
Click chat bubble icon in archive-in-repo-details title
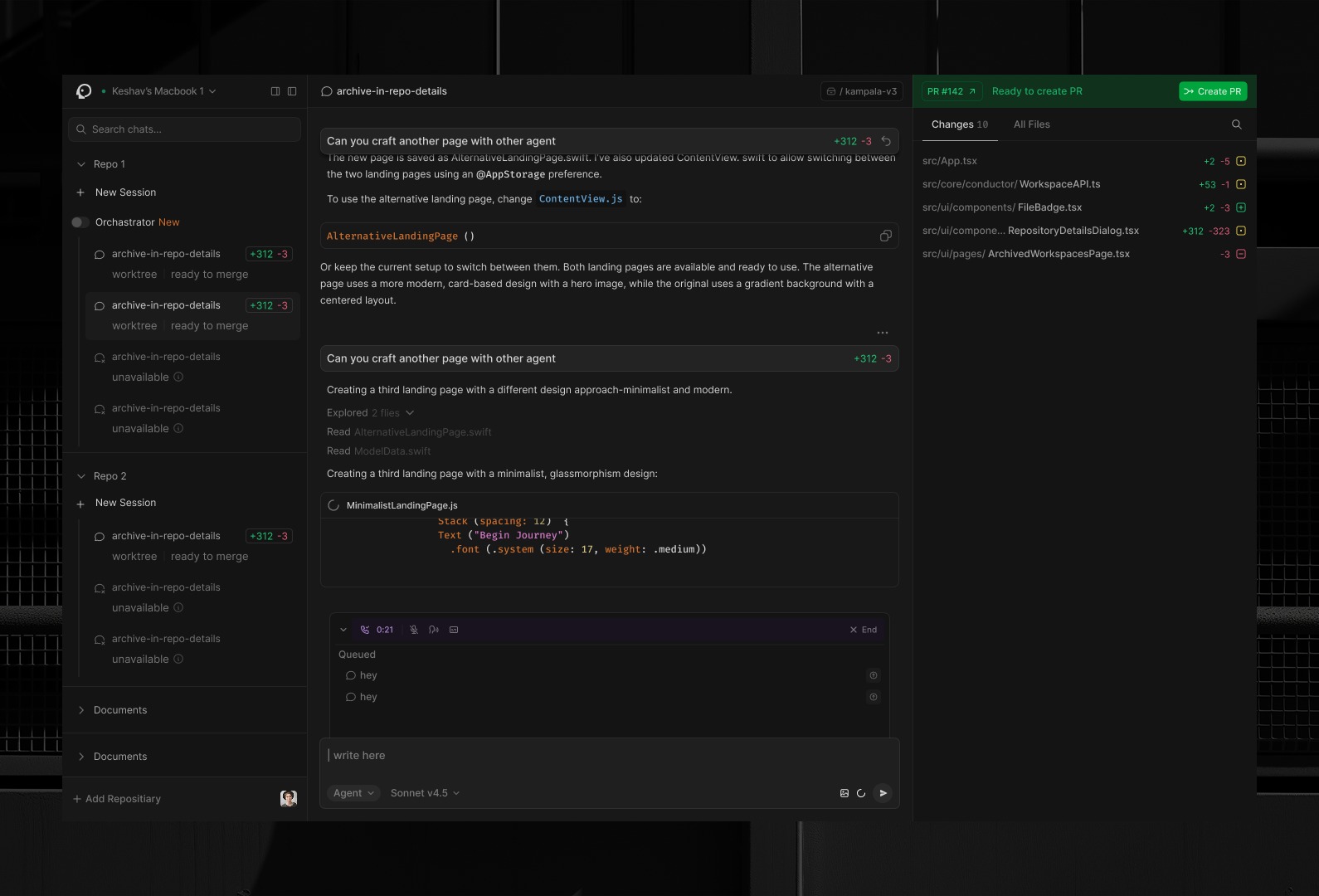pyautogui.click(x=327, y=91)
